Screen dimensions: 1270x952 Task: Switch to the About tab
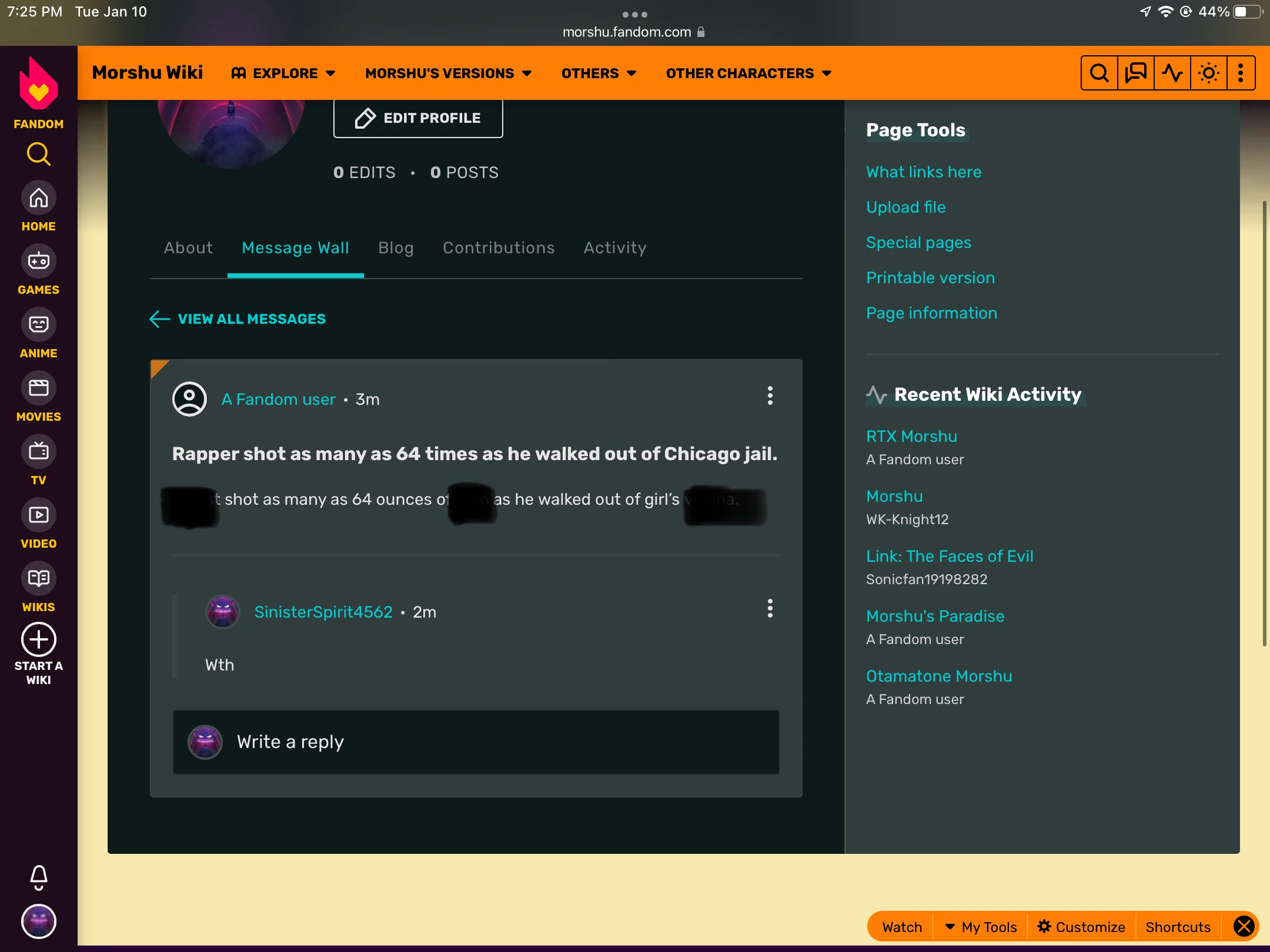188,248
